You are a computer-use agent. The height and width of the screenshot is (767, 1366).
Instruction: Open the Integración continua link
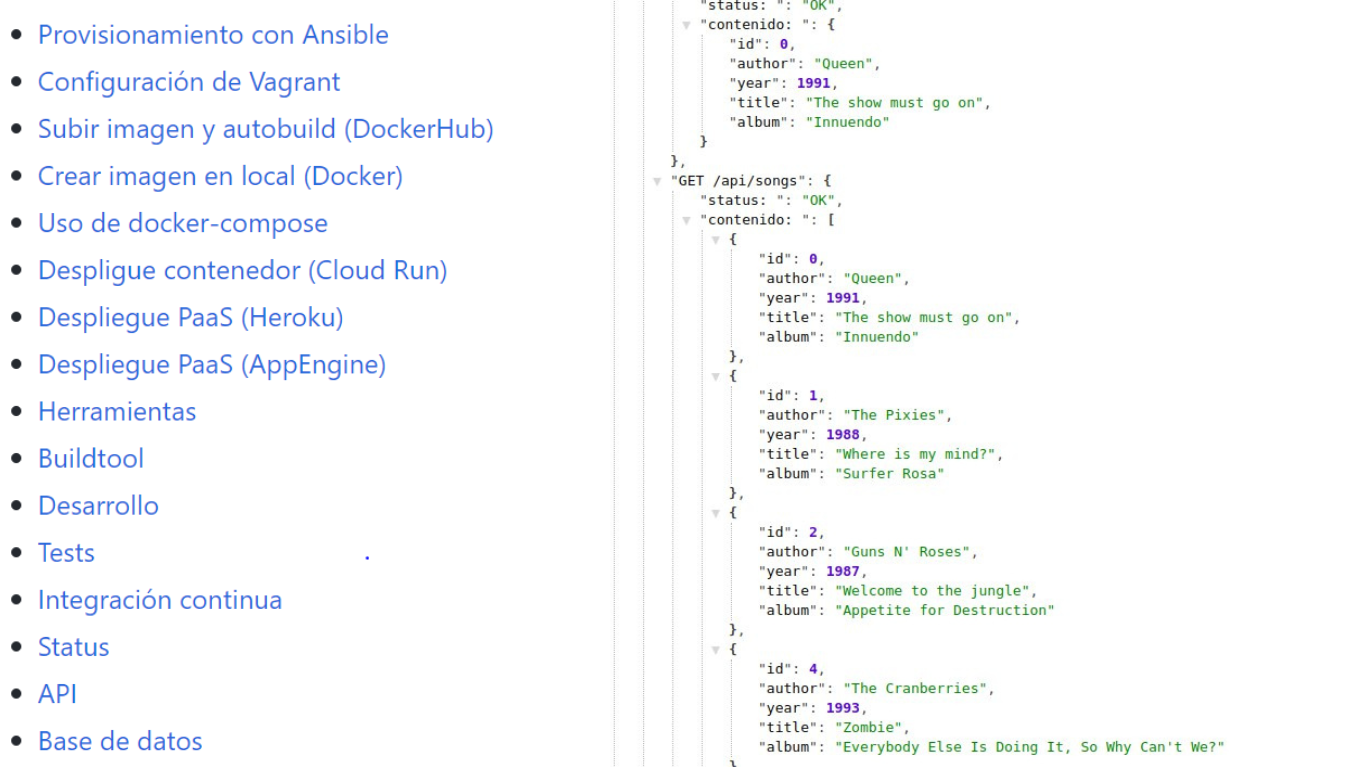[x=160, y=599]
